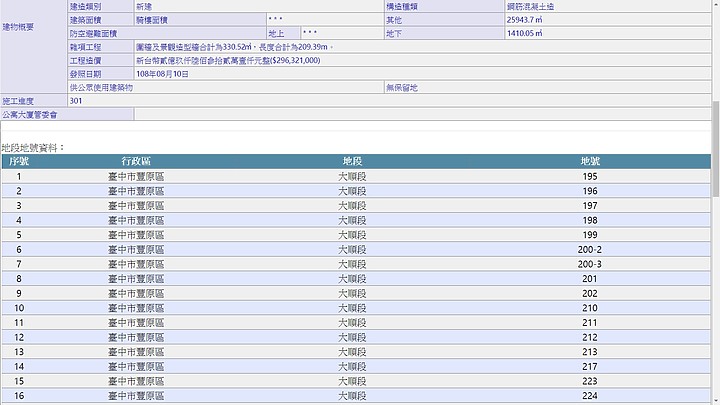Click land number cell '202'
720x405 pixels.
pyautogui.click(x=590, y=293)
